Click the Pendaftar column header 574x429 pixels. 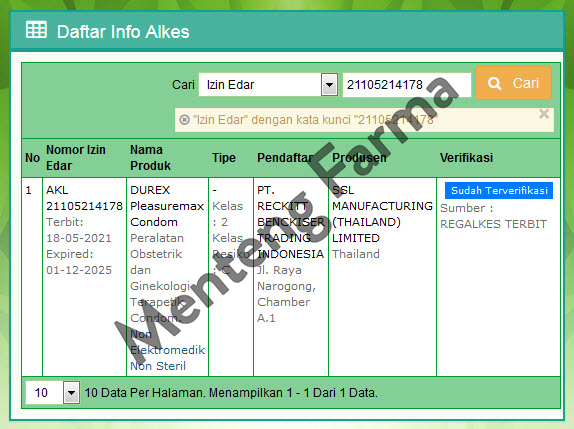tap(285, 158)
